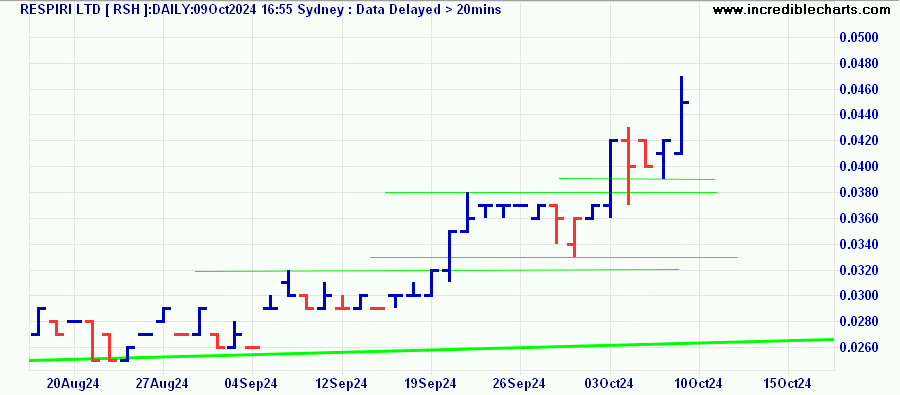Click the latest blue price bar at 0.0470 high
900x395 pixels.
pos(681,115)
